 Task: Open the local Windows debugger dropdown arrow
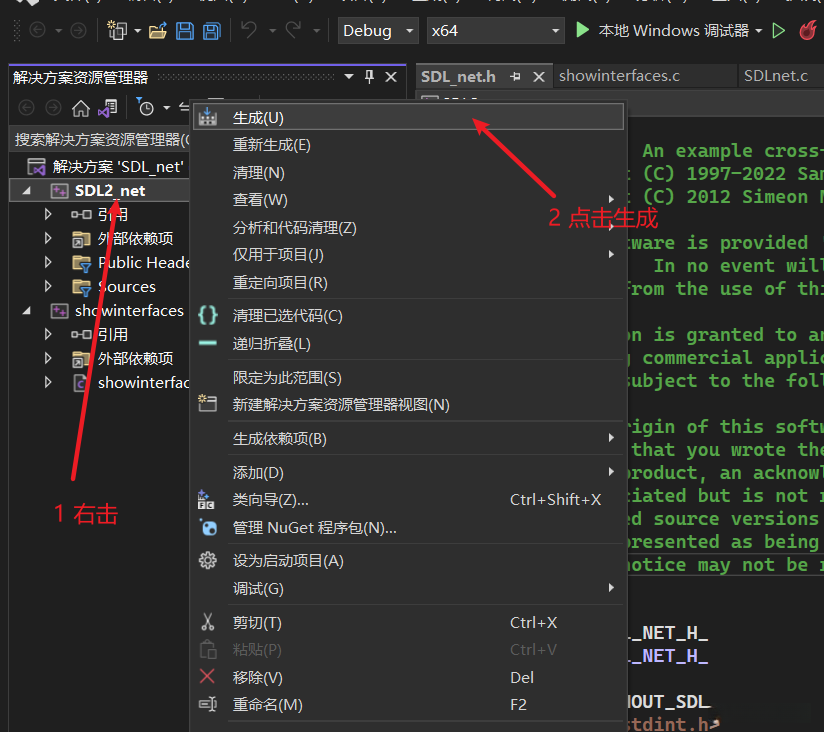(x=759, y=31)
